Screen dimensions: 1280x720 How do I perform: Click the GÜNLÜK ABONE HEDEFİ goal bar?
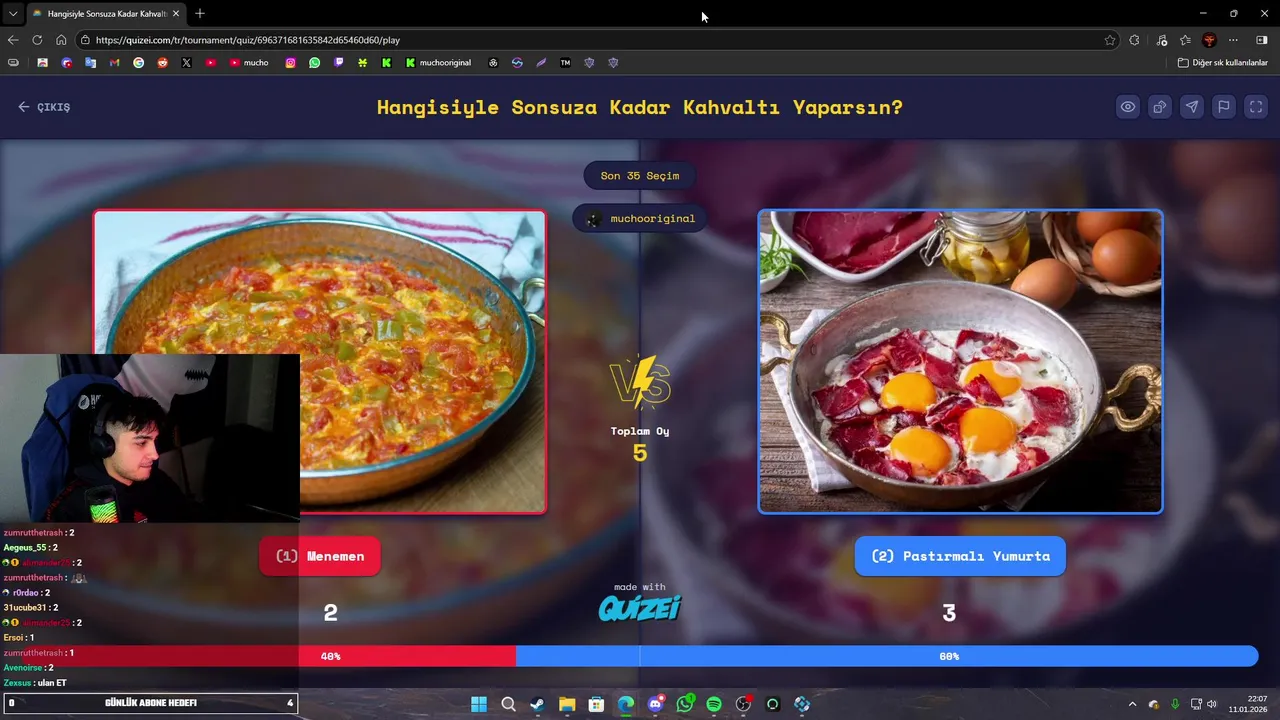pyautogui.click(x=150, y=702)
